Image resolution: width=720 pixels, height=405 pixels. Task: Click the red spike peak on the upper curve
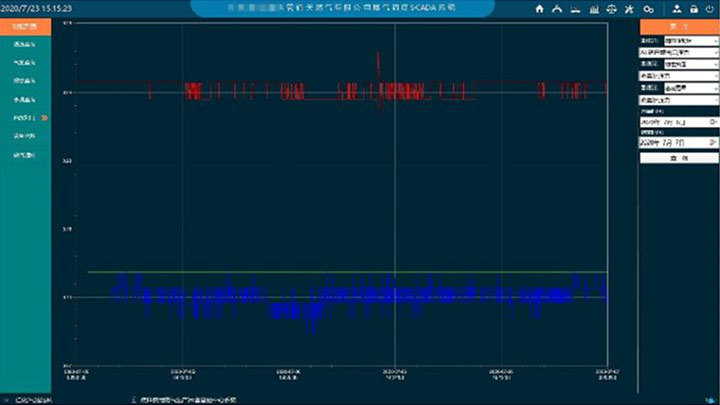(x=378, y=54)
